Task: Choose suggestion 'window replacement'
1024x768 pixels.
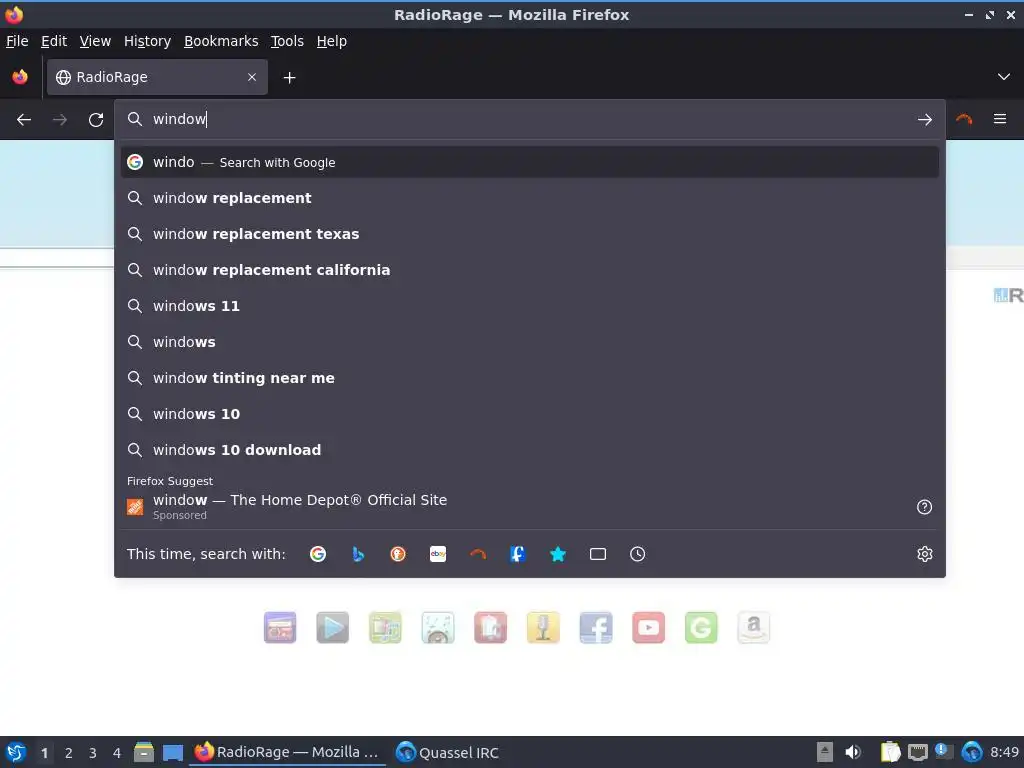Action: point(530,198)
